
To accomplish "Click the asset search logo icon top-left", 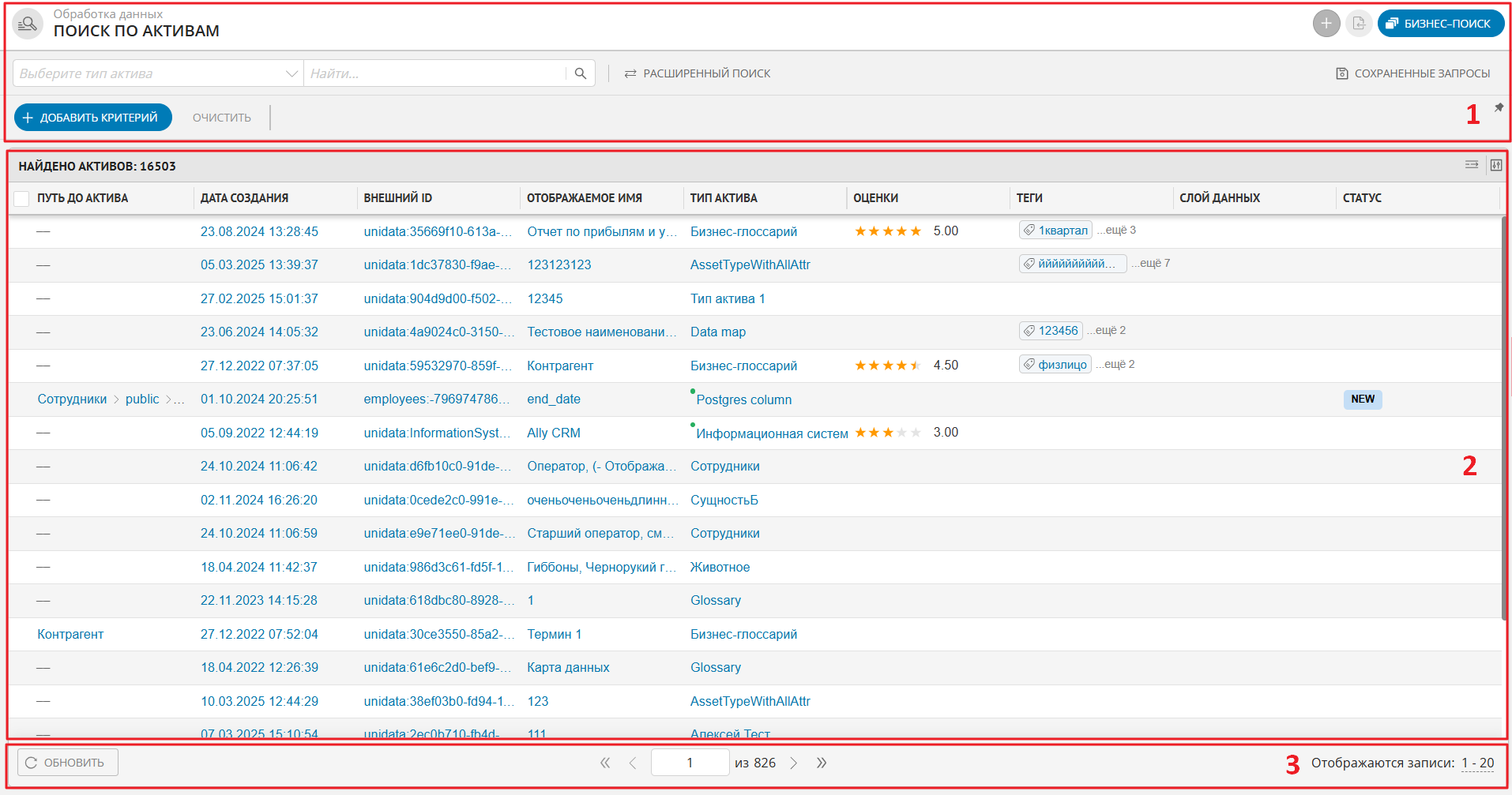I will [28, 23].
